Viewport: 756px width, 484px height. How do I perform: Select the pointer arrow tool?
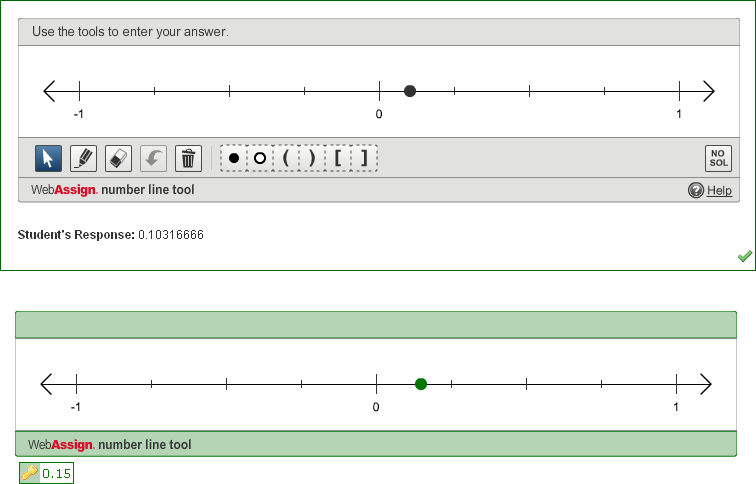coord(49,158)
